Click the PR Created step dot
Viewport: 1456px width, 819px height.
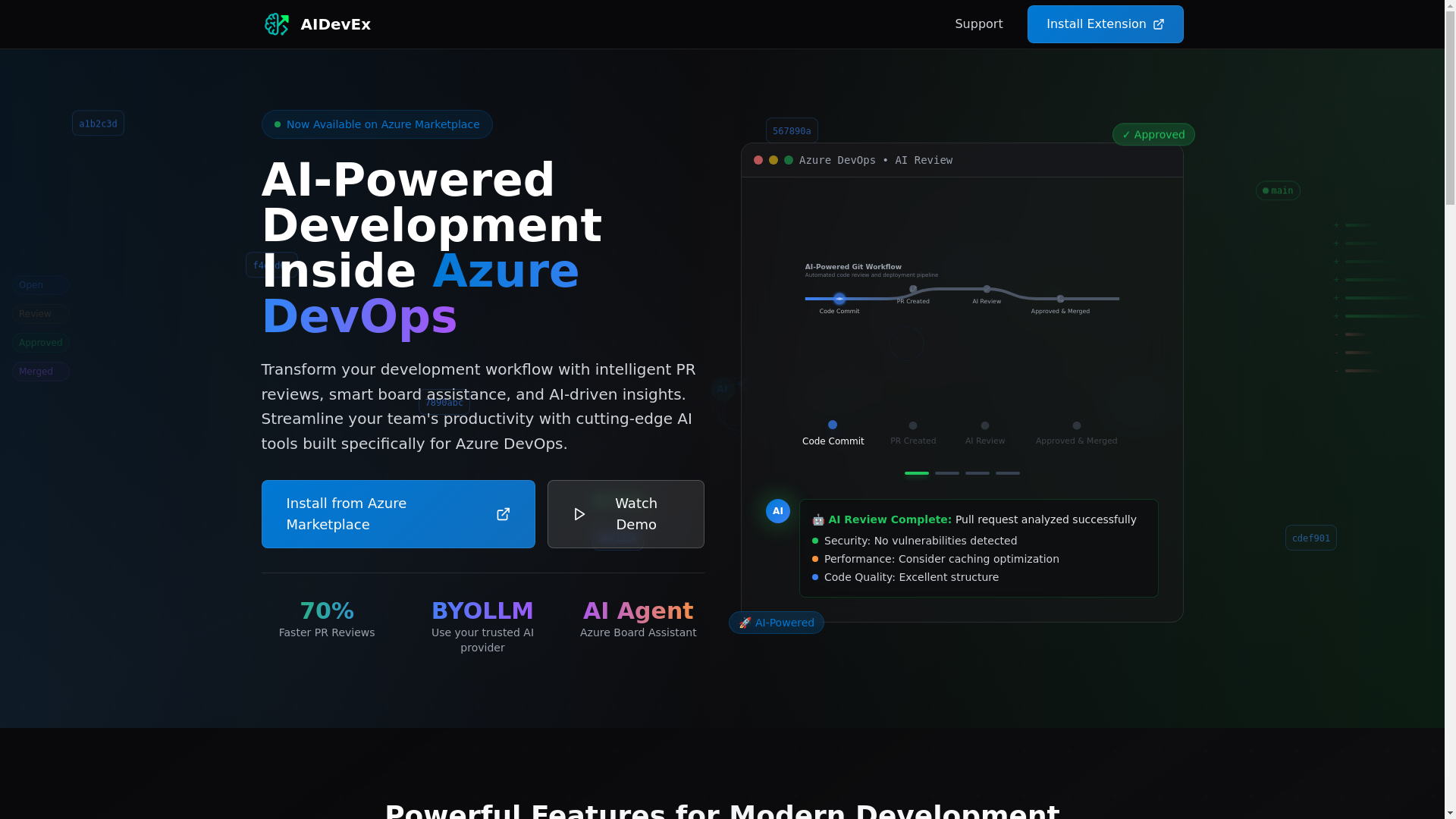click(x=913, y=425)
